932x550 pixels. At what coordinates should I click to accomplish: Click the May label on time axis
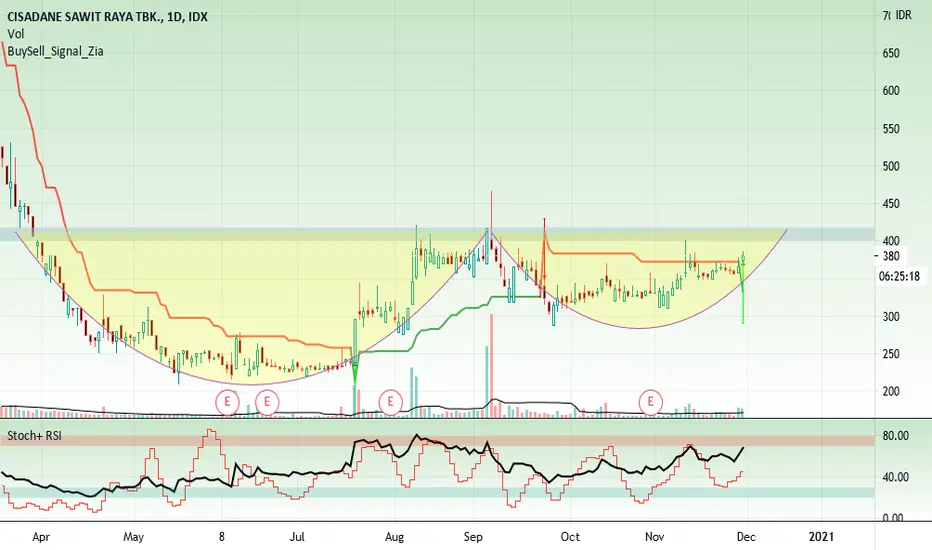coord(133,537)
